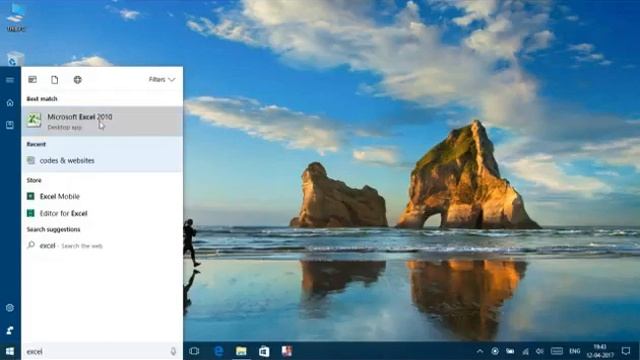Show hidden system tray icons
This screenshot has width=640, height=360.
click(x=480, y=351)
